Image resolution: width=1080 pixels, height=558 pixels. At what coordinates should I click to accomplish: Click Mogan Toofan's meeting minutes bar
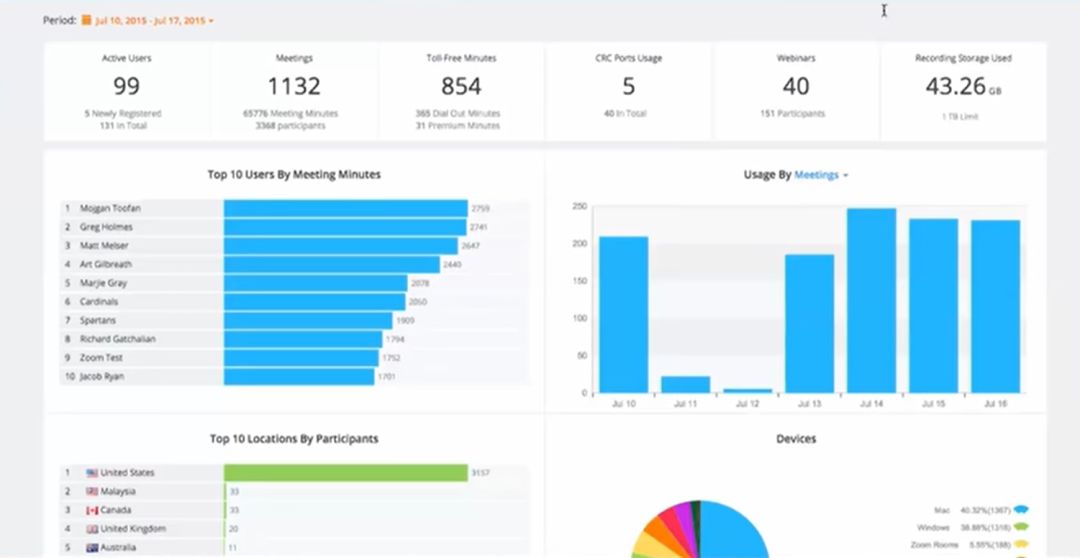click(x=346, y=208)
